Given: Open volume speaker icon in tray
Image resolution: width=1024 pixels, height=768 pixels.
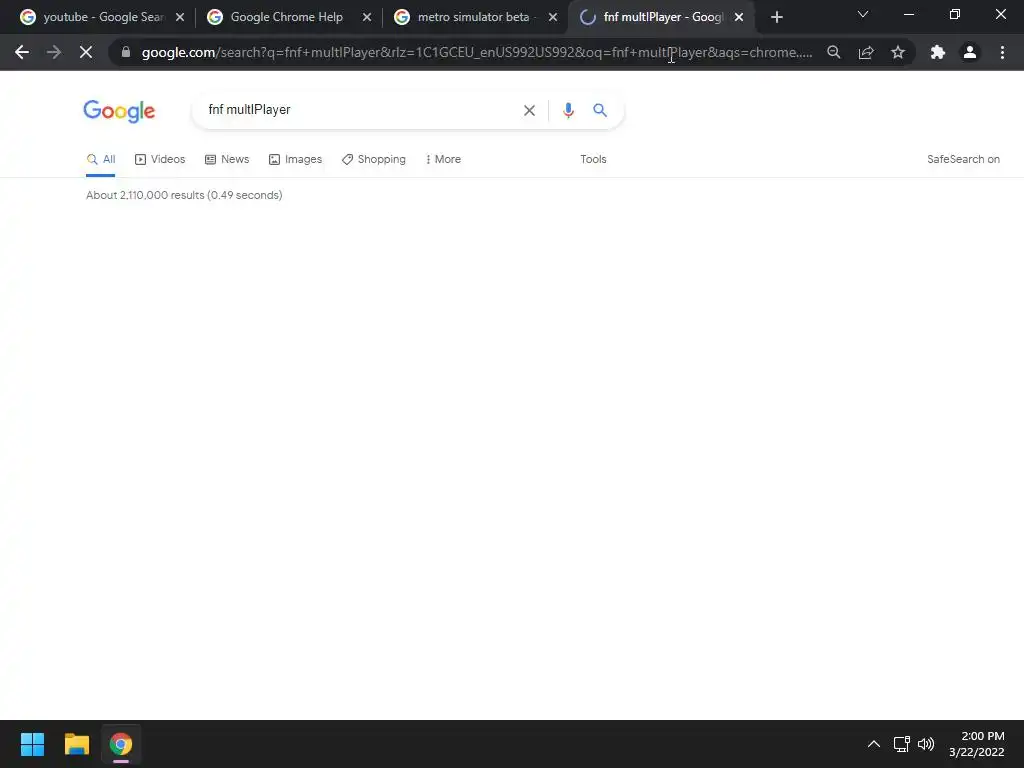Looking at the screenshot, I should (926, 744).
